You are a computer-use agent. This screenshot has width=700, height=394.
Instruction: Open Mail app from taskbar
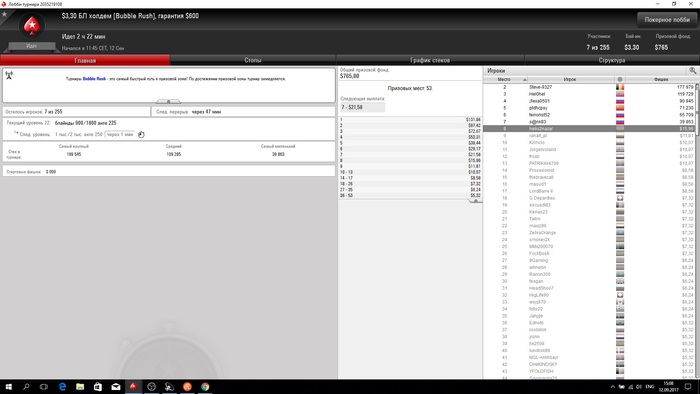coord(116,387)
